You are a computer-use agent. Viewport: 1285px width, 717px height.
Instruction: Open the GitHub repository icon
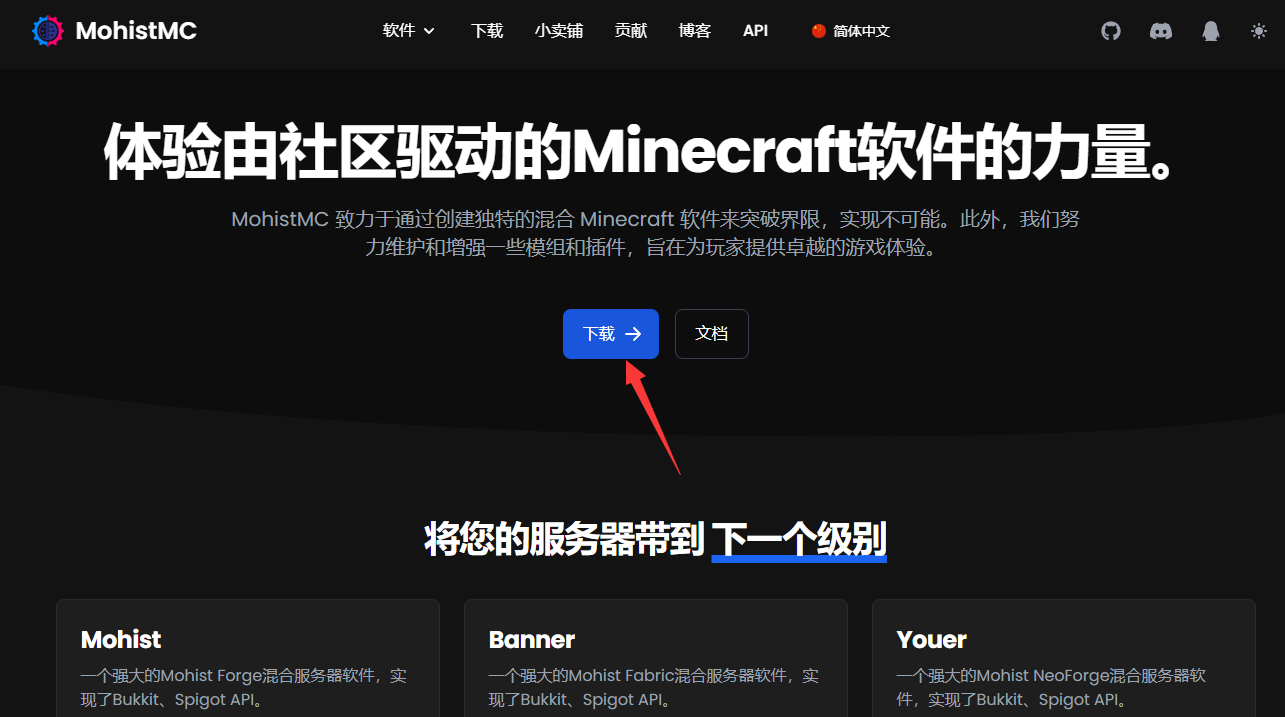coord(1111,31)
